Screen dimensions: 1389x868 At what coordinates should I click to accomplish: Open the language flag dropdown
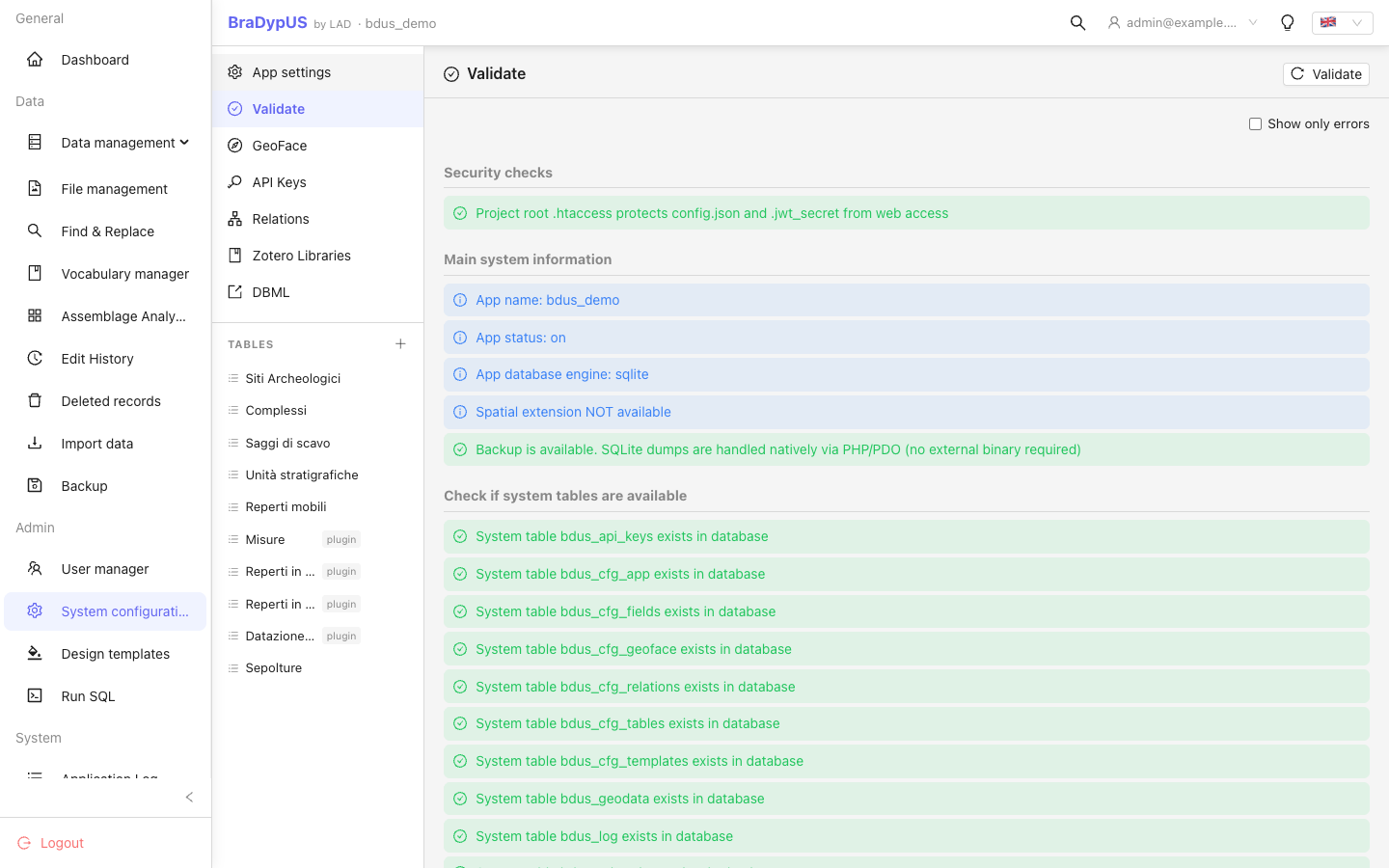pyautogui.click(x=1342, y=23)
